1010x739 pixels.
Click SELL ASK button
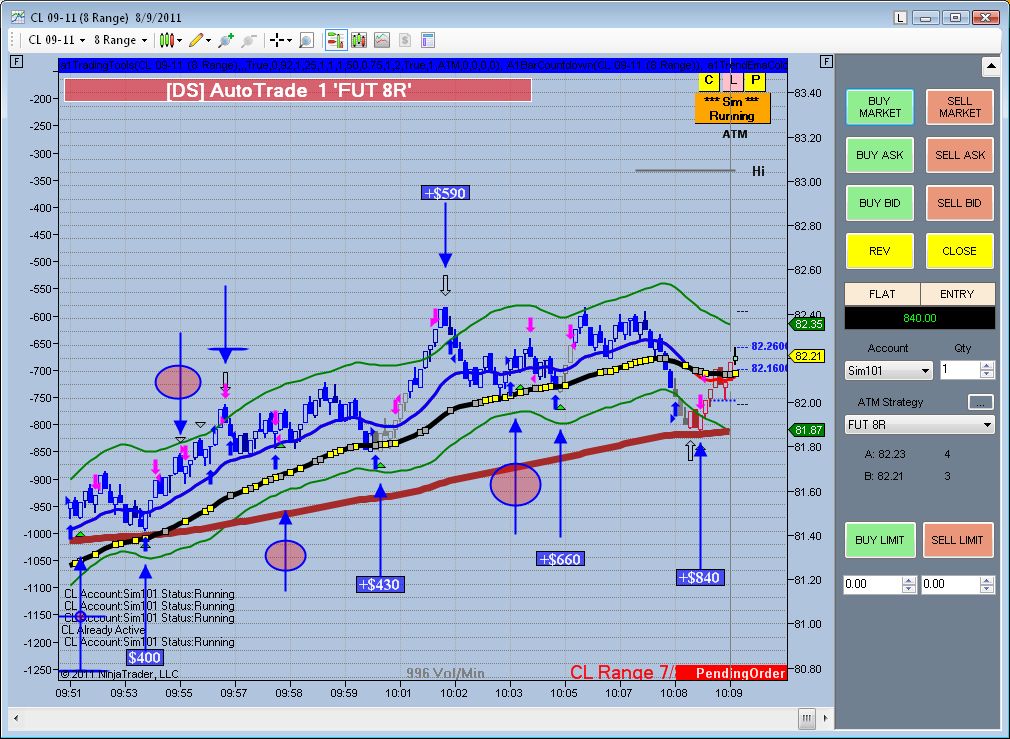(x=959, y=155)
